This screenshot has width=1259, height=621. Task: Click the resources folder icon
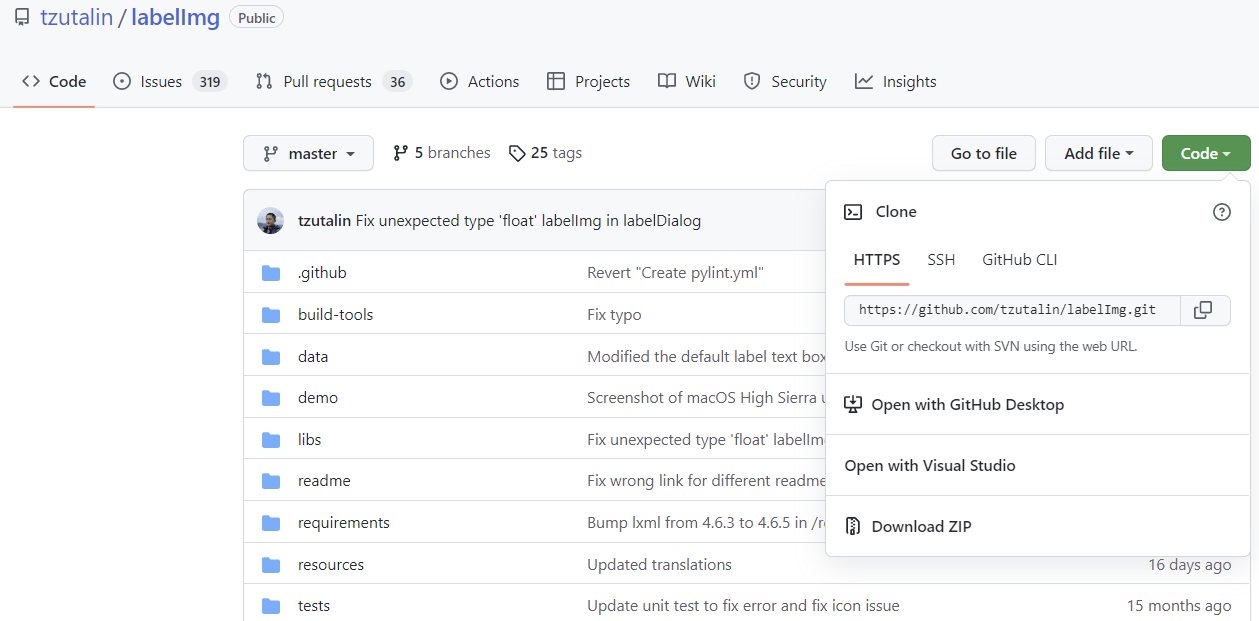(271, 565)
